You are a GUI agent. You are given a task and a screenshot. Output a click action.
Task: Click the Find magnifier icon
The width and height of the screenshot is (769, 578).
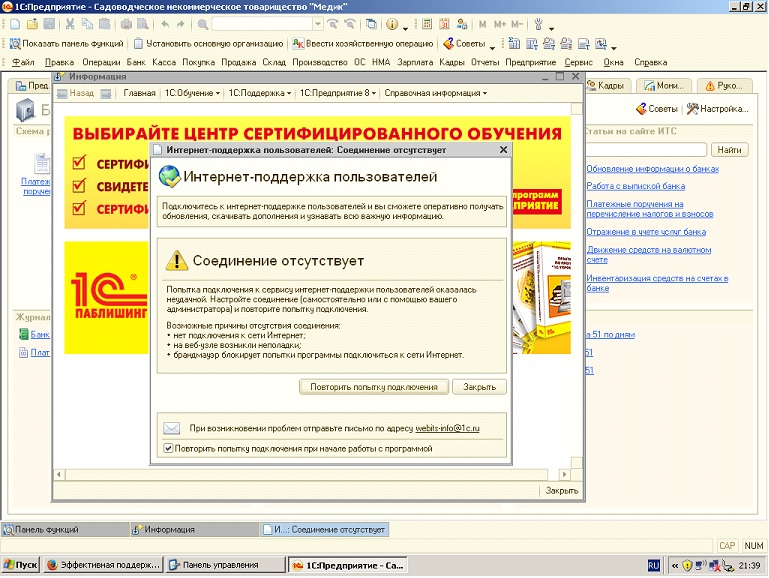[x=203, y=24]
